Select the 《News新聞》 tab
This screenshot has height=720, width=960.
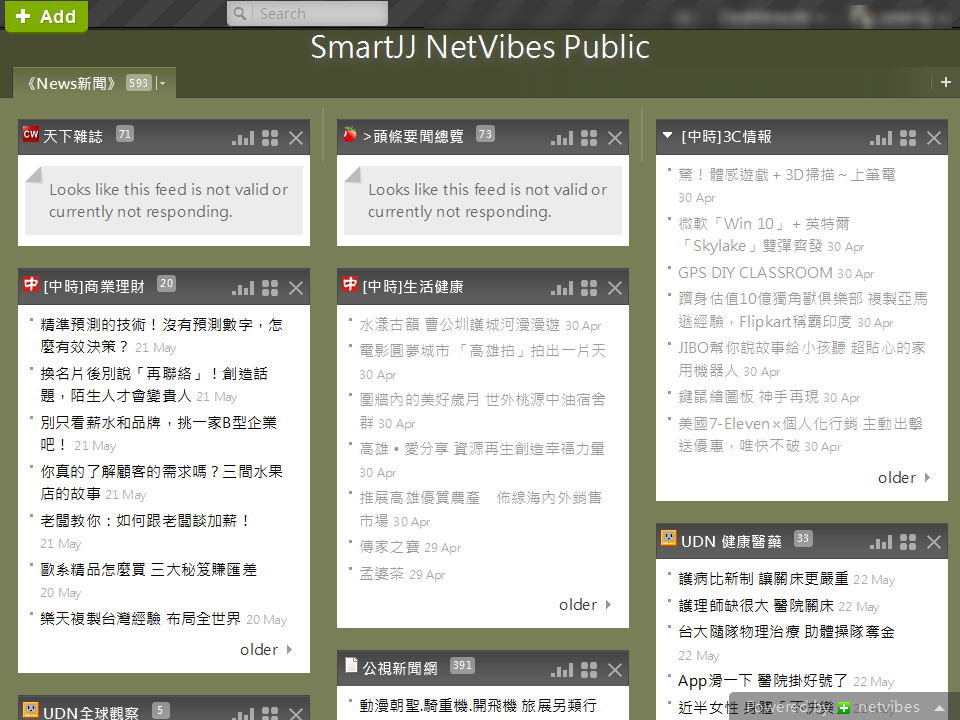pos(72,83)
